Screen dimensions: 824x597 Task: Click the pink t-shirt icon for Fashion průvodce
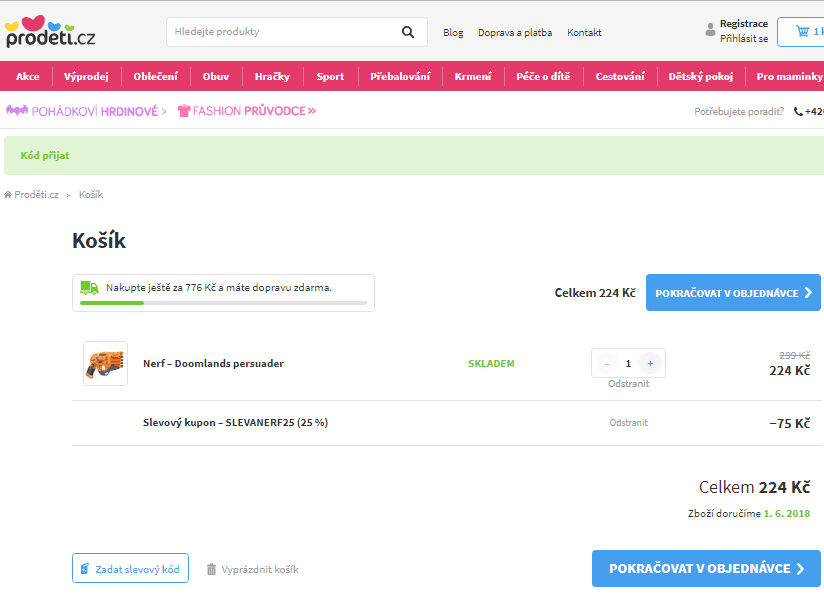point(184,111)
